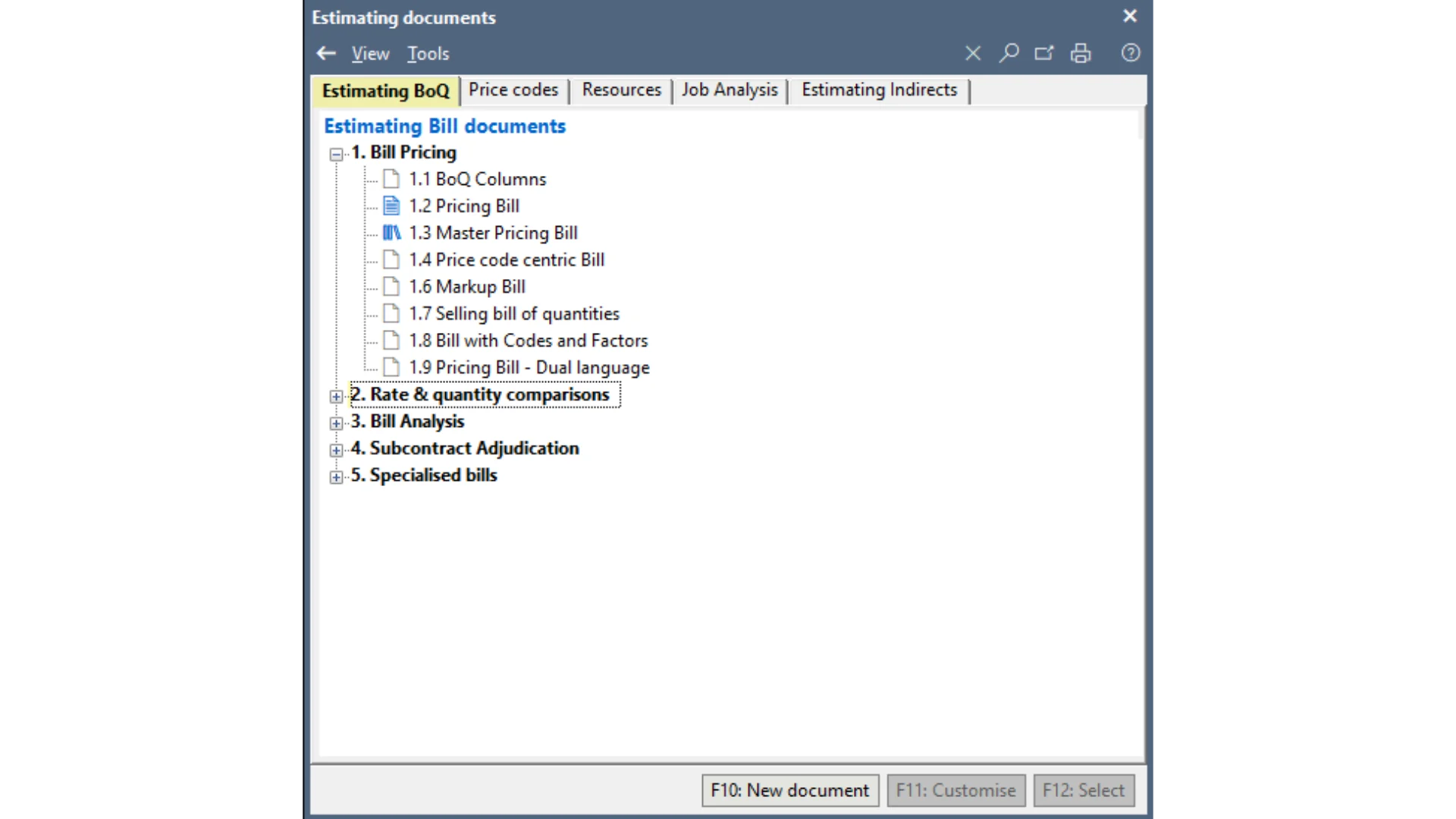Close the Estimating documents window
The width and height of the screenshot is (1456, 819).
(1130, 16)
